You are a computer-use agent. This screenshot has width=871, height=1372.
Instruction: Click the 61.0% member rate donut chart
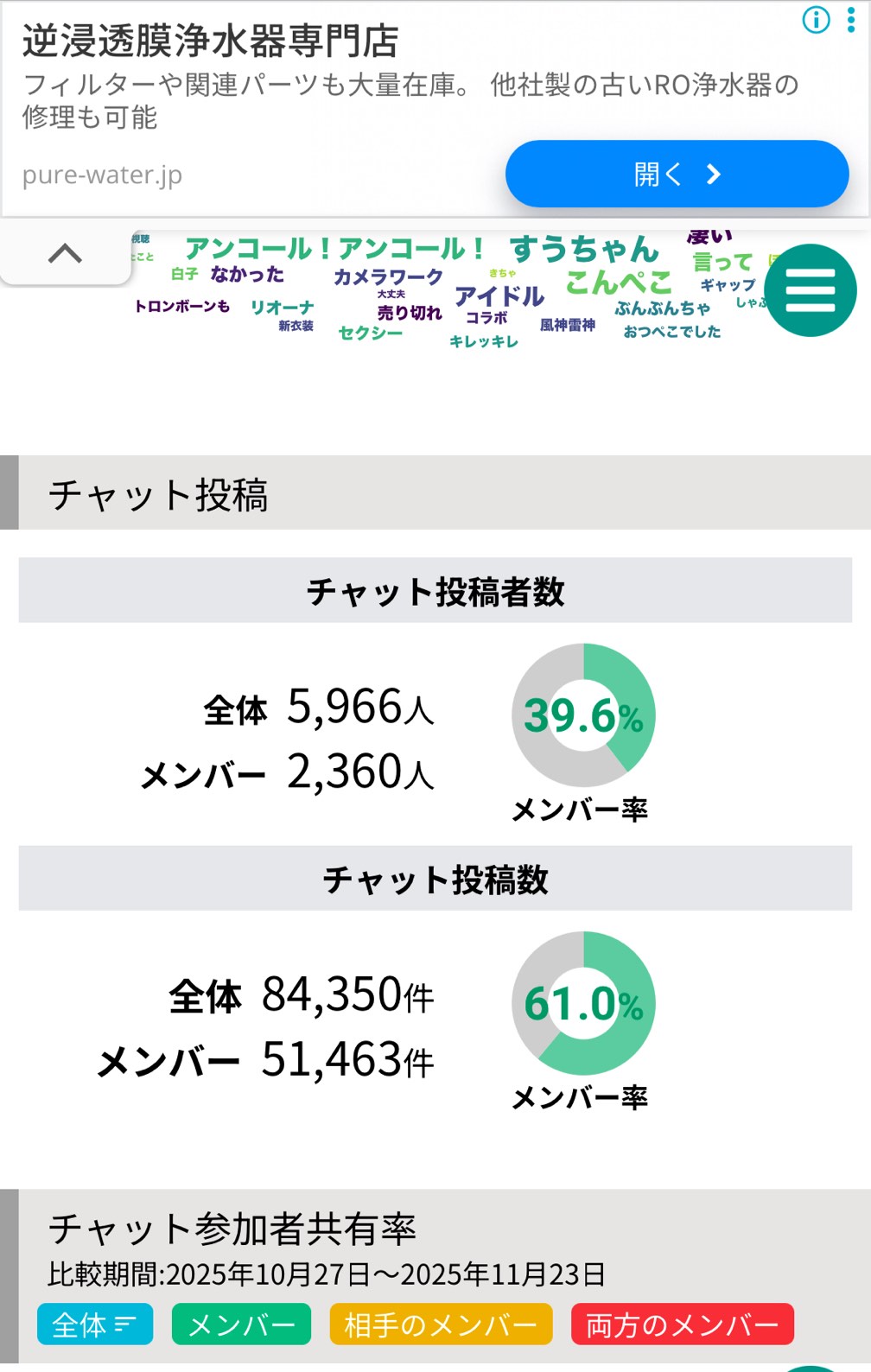point(583,1003)
